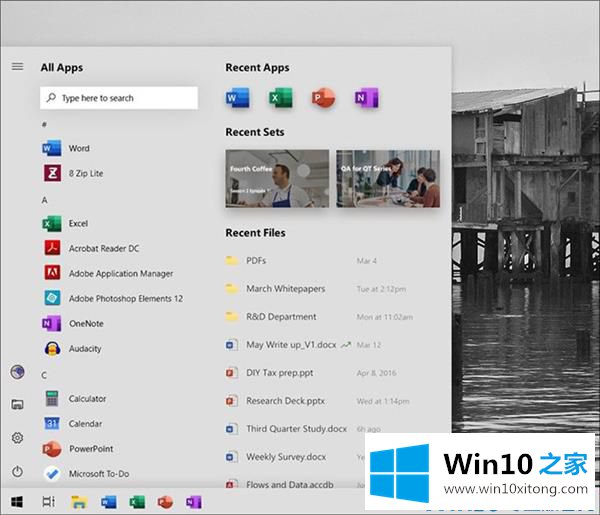This screenshot has width=600, height=515.
Task: Click the Power button in Start sidebar
Action: click(17, 471)
